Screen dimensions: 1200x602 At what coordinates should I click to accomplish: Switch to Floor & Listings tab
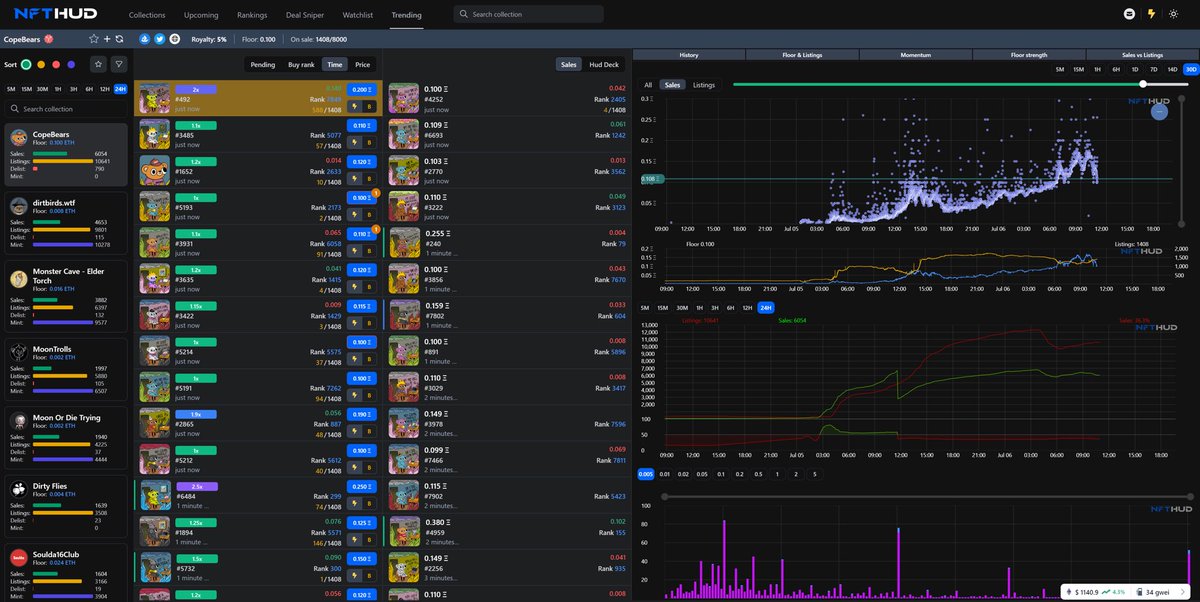coord(802,55)
